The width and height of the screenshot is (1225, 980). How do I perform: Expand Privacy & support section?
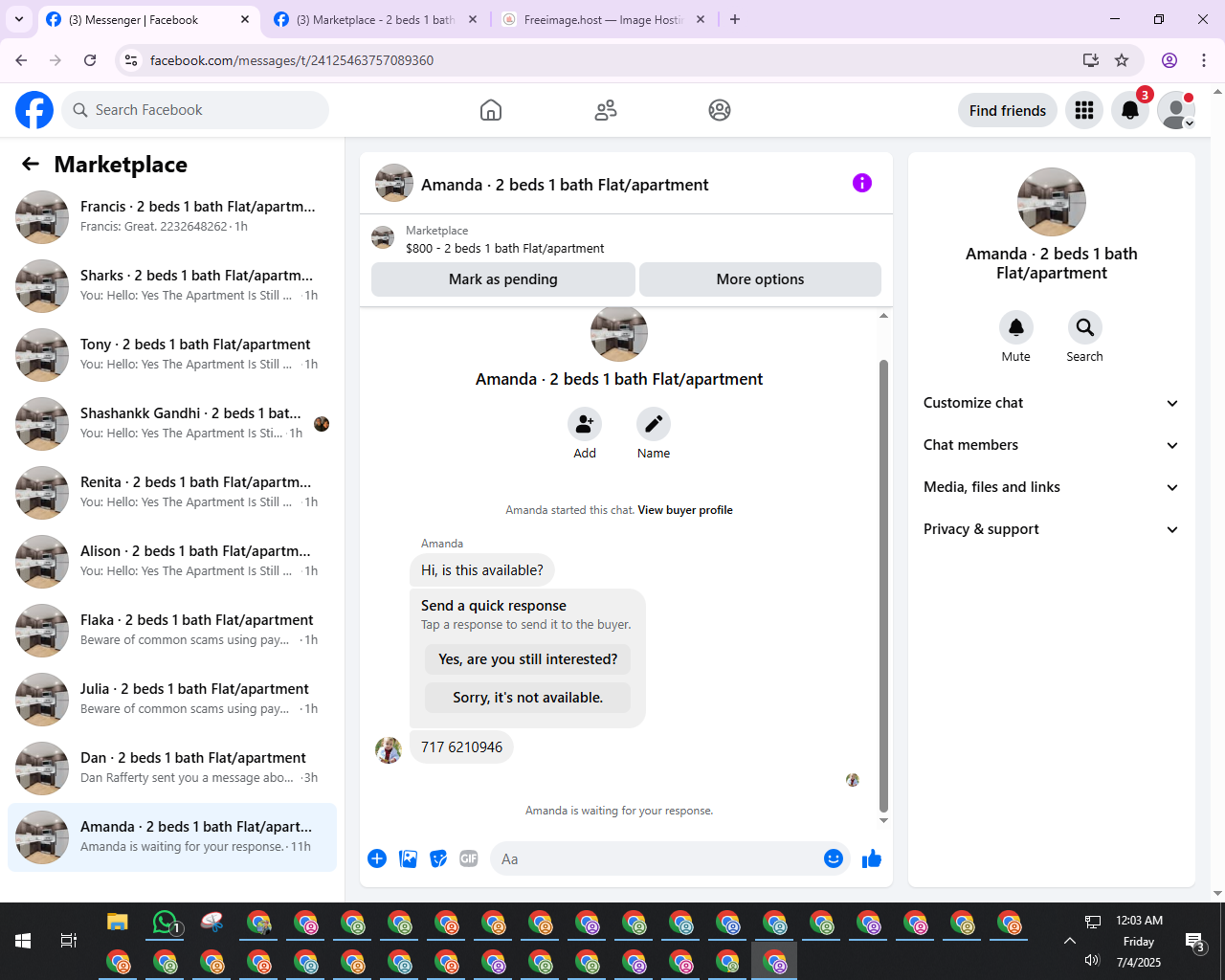1051,529
